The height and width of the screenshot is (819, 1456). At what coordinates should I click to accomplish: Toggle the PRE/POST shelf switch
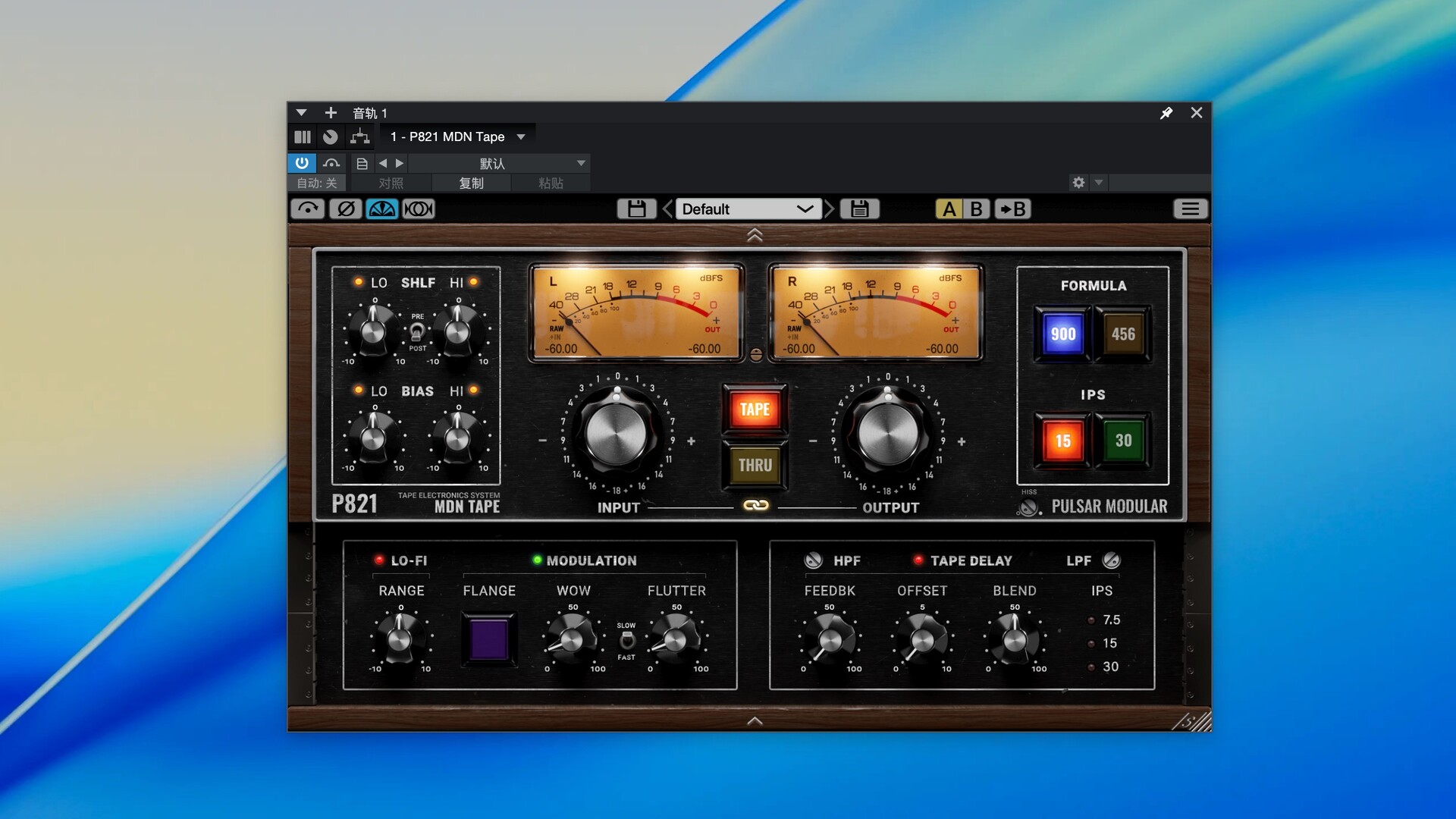[x=417, y=332]
